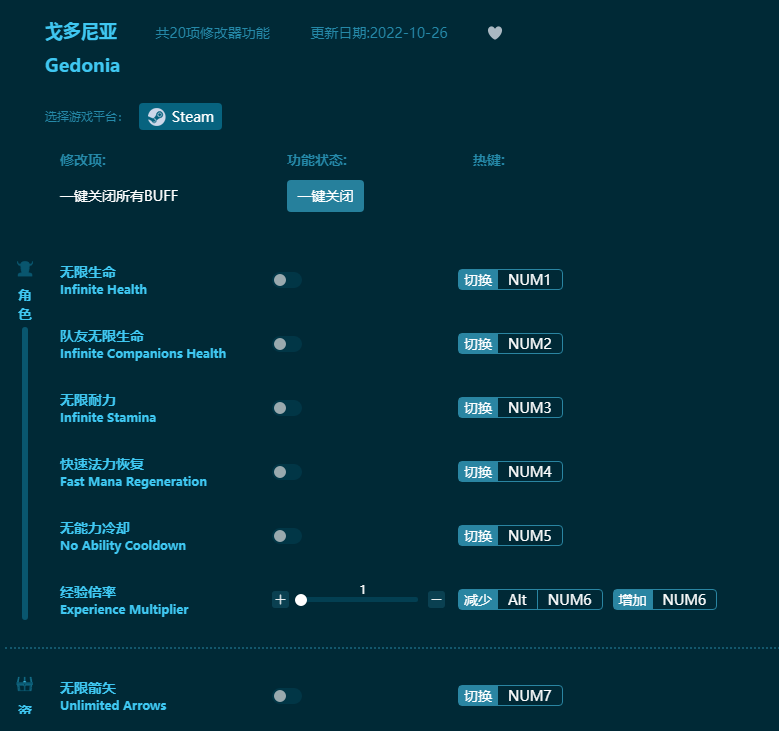Enable No Ability Cooldown switch
This screenshot has width=779, height=731.
(287, 536)
